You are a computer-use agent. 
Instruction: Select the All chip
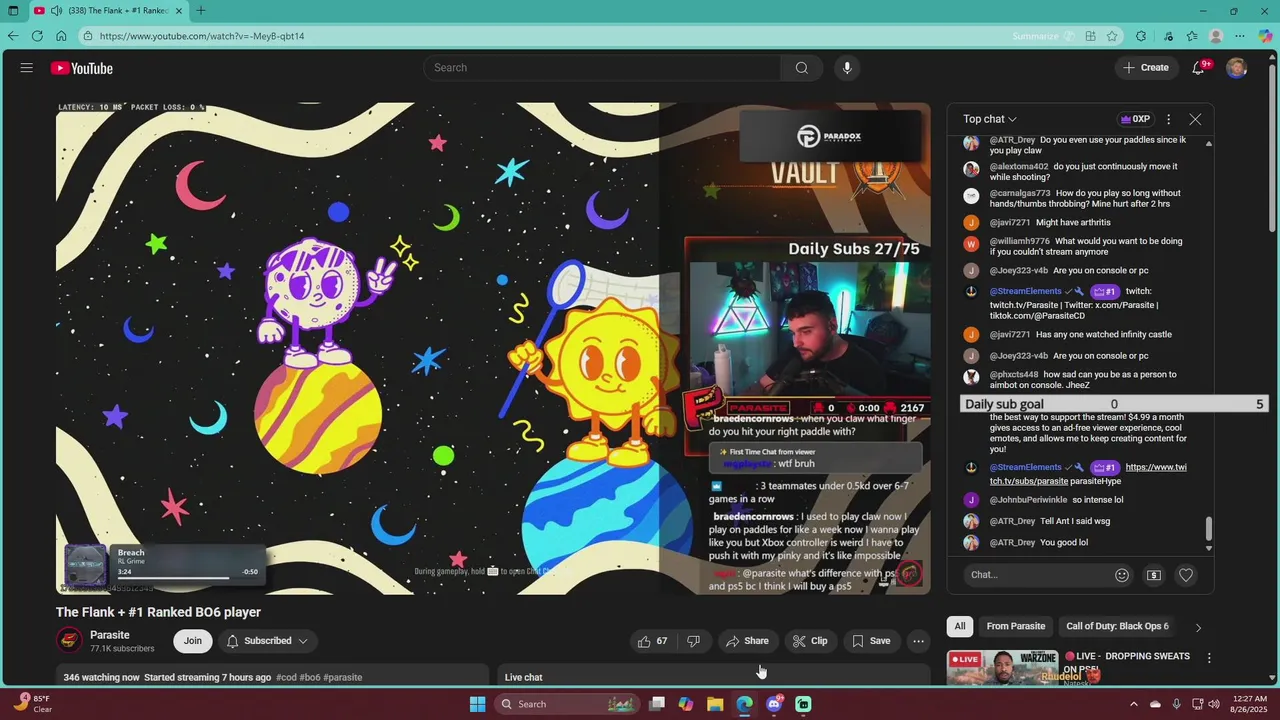click(960, 626)
